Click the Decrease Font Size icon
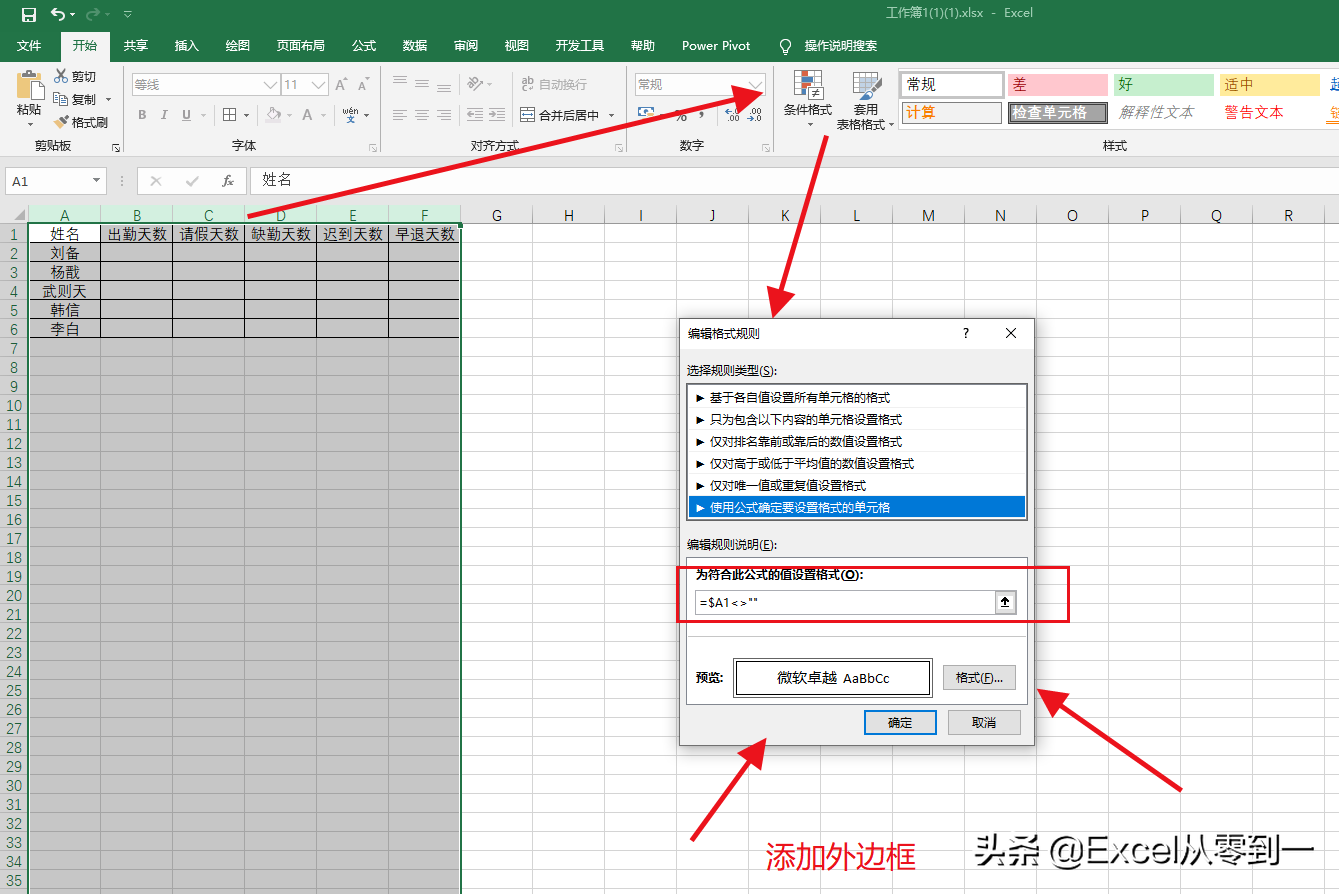Image resolution: width=1339 pixels, height=894 pixels. pyautogui.click(x=363, y=85)
